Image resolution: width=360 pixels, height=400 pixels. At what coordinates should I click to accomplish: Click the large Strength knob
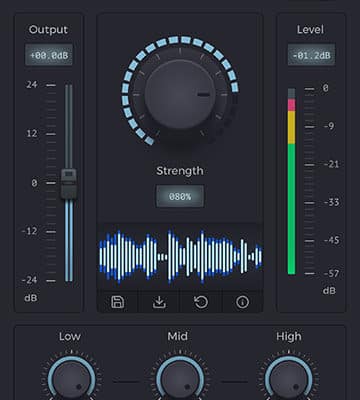(180, 95)
